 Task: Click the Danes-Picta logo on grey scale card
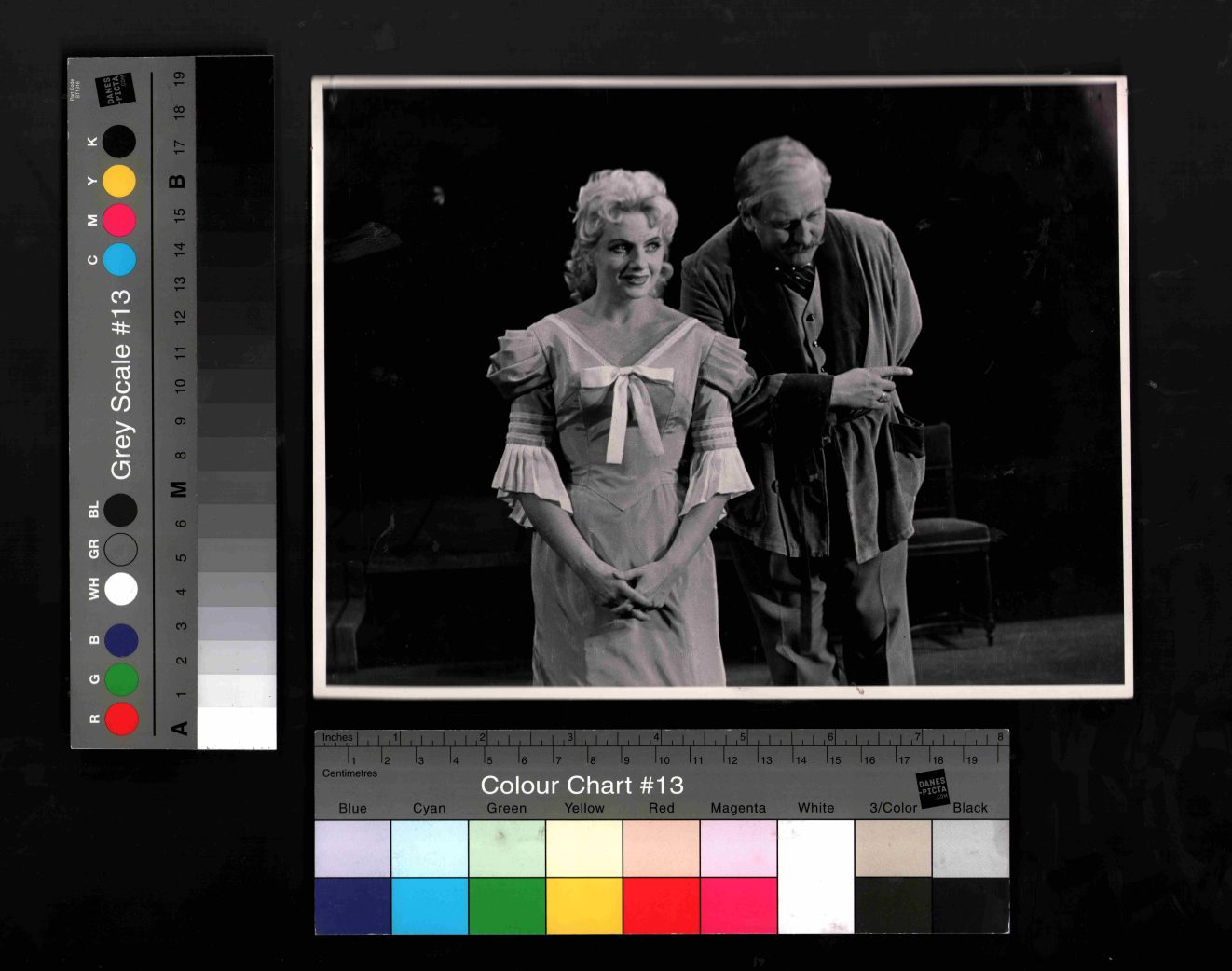click(x=115, y=90)
